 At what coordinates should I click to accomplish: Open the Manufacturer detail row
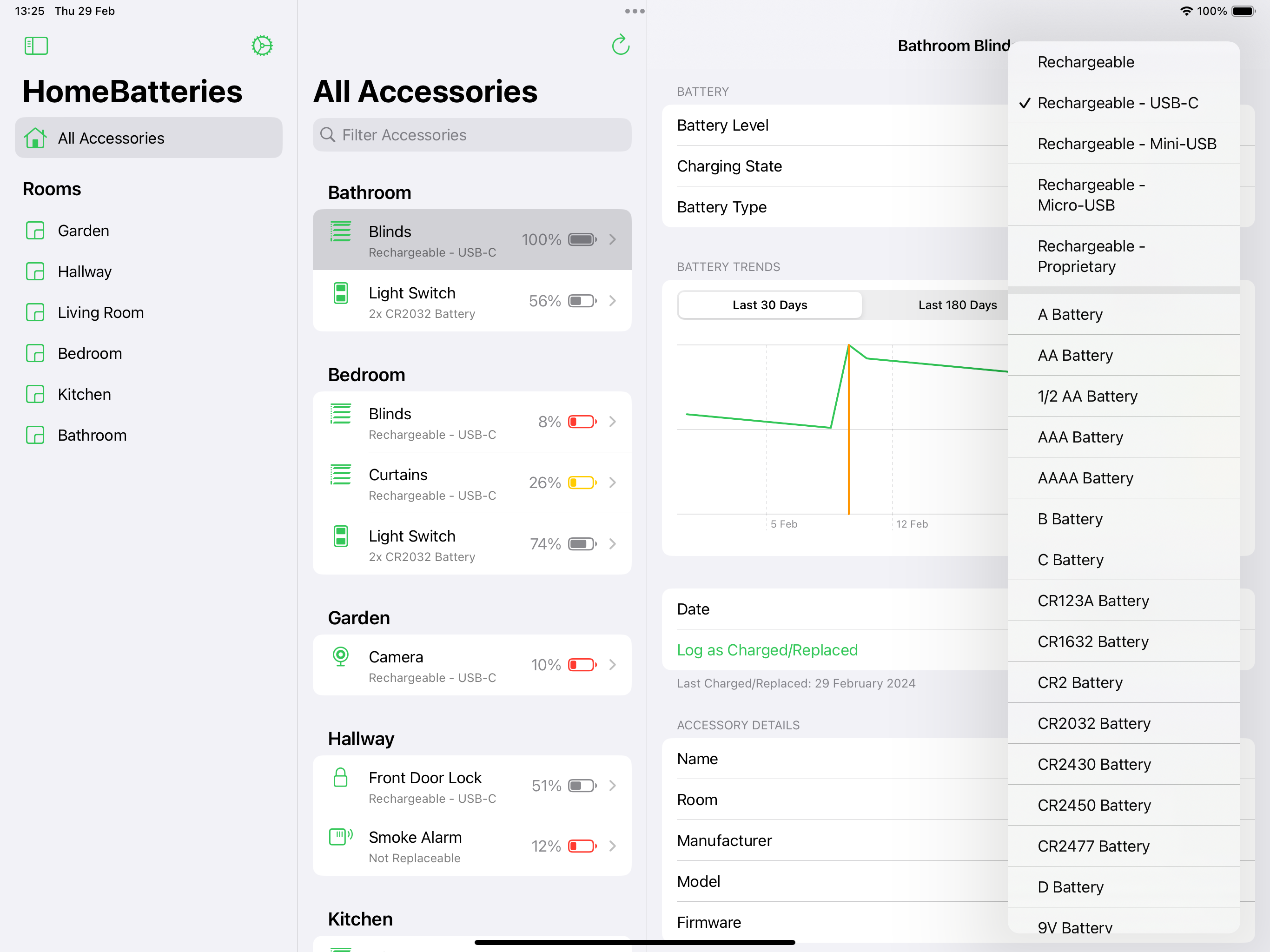pos(835,840)
